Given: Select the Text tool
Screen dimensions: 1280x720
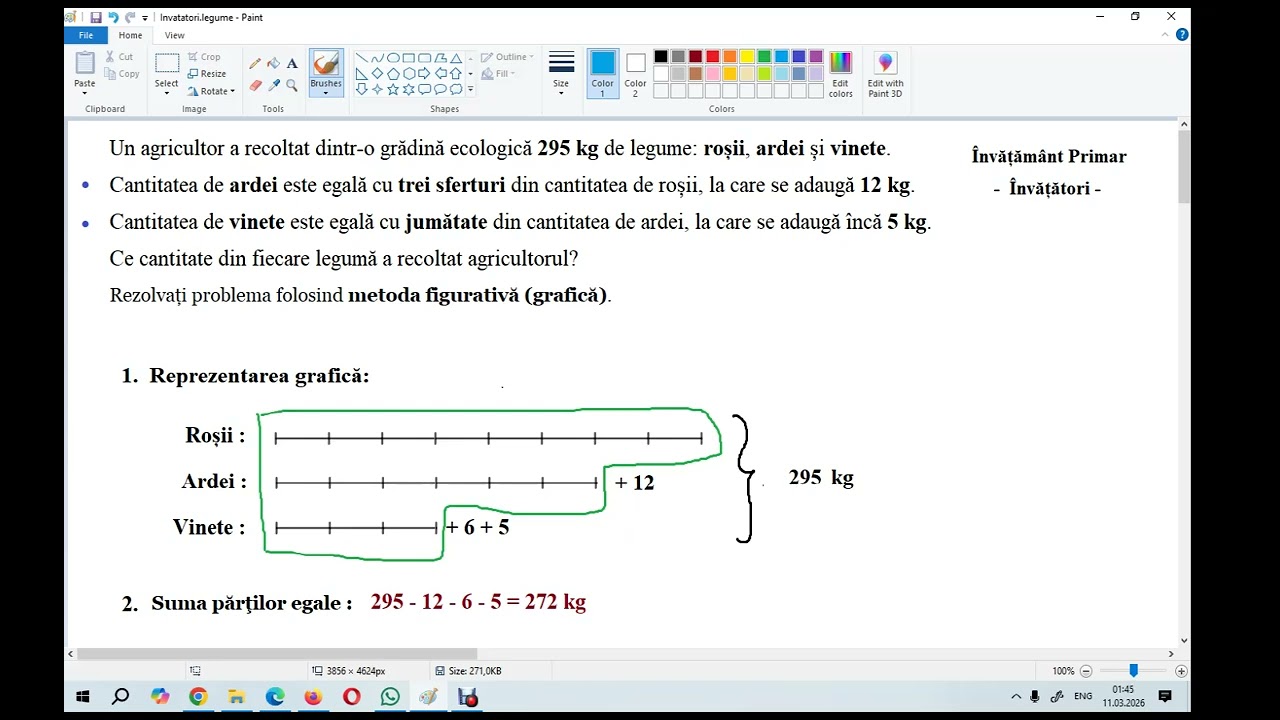Looking at the screenshot, I should (292, 63).
